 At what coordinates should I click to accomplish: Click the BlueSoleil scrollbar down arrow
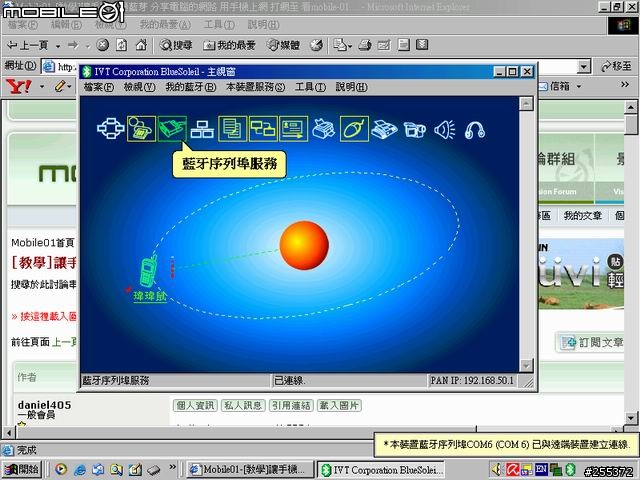526,365
